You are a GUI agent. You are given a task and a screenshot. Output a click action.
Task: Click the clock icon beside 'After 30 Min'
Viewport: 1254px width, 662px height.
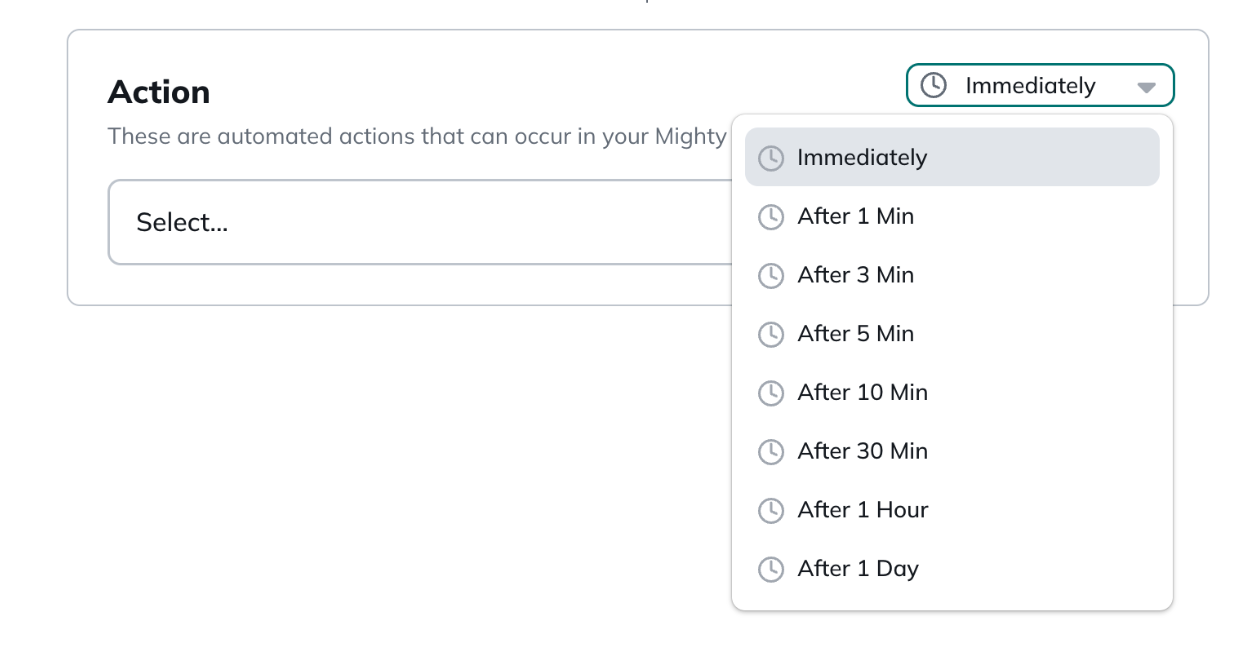coord(770,452)
